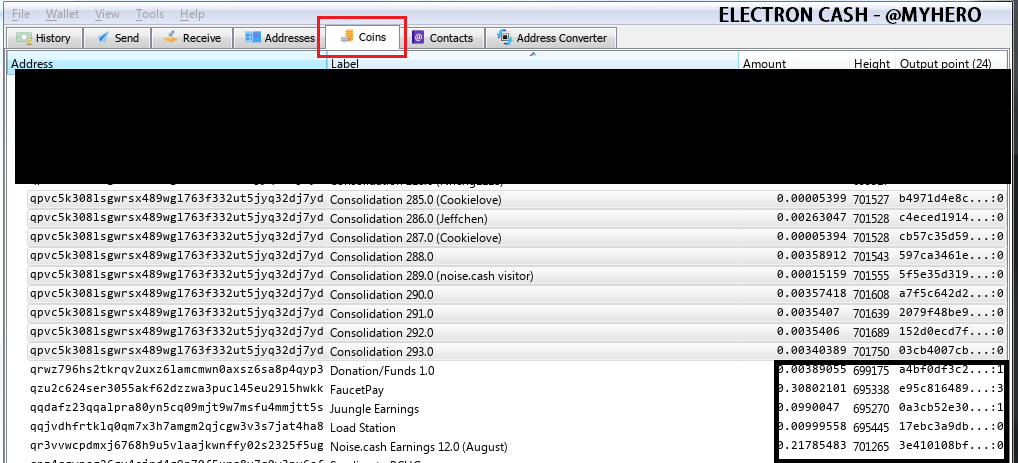Viewport: 1018px width, 463px height.
Task: Click the Coins tab coin-stack icon
Action: click(347, 36)
